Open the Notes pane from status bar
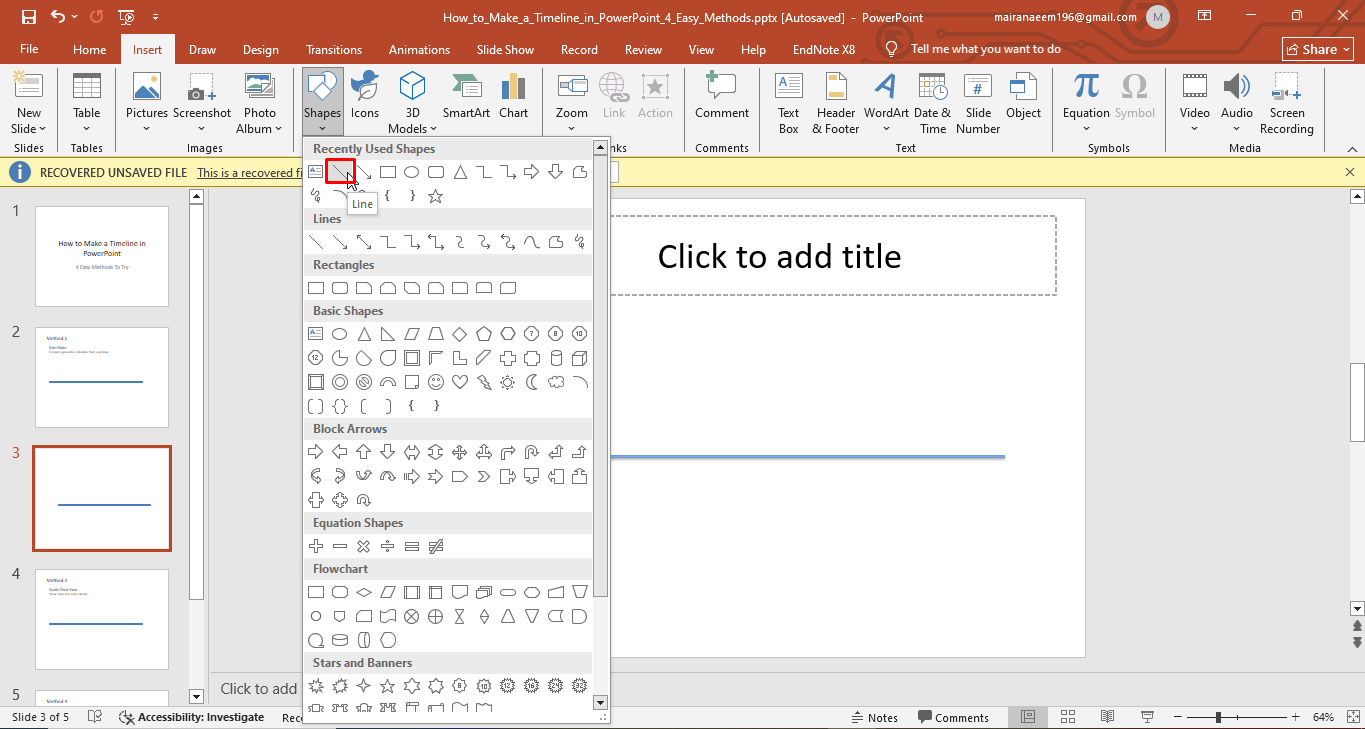 pyautogui.click(x=874, y=717)
